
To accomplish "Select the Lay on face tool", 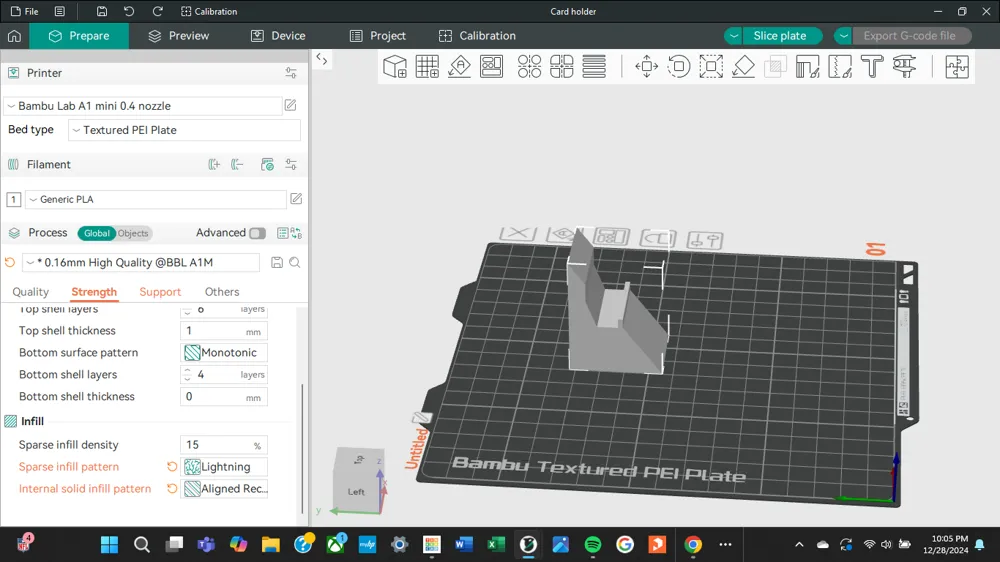I will click(x=743, y=66).
